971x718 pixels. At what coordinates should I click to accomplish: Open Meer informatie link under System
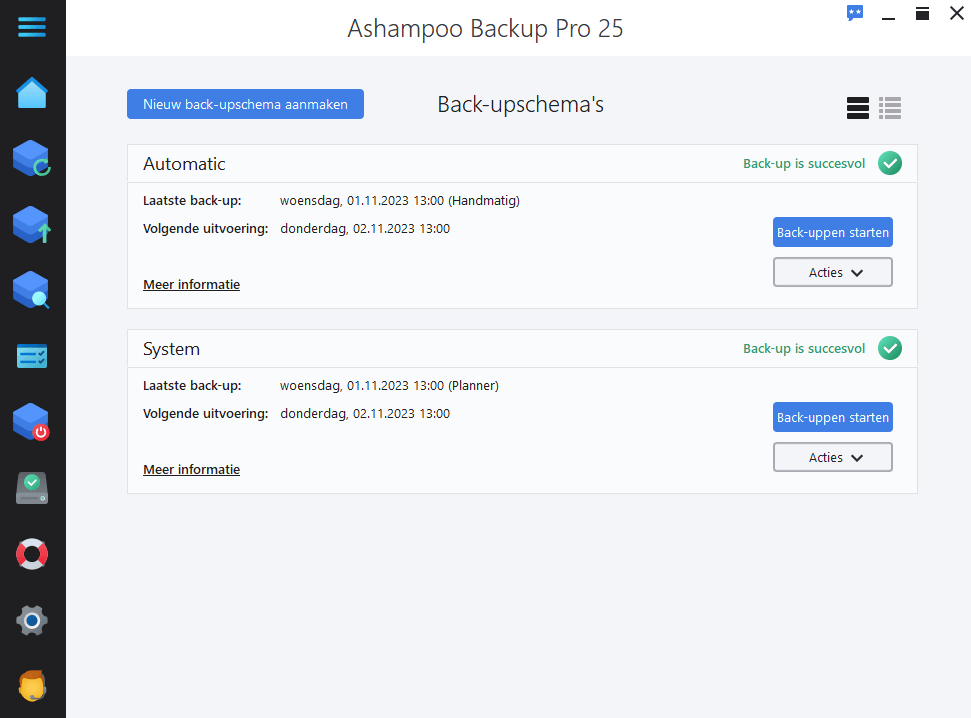tap(191, 470)
